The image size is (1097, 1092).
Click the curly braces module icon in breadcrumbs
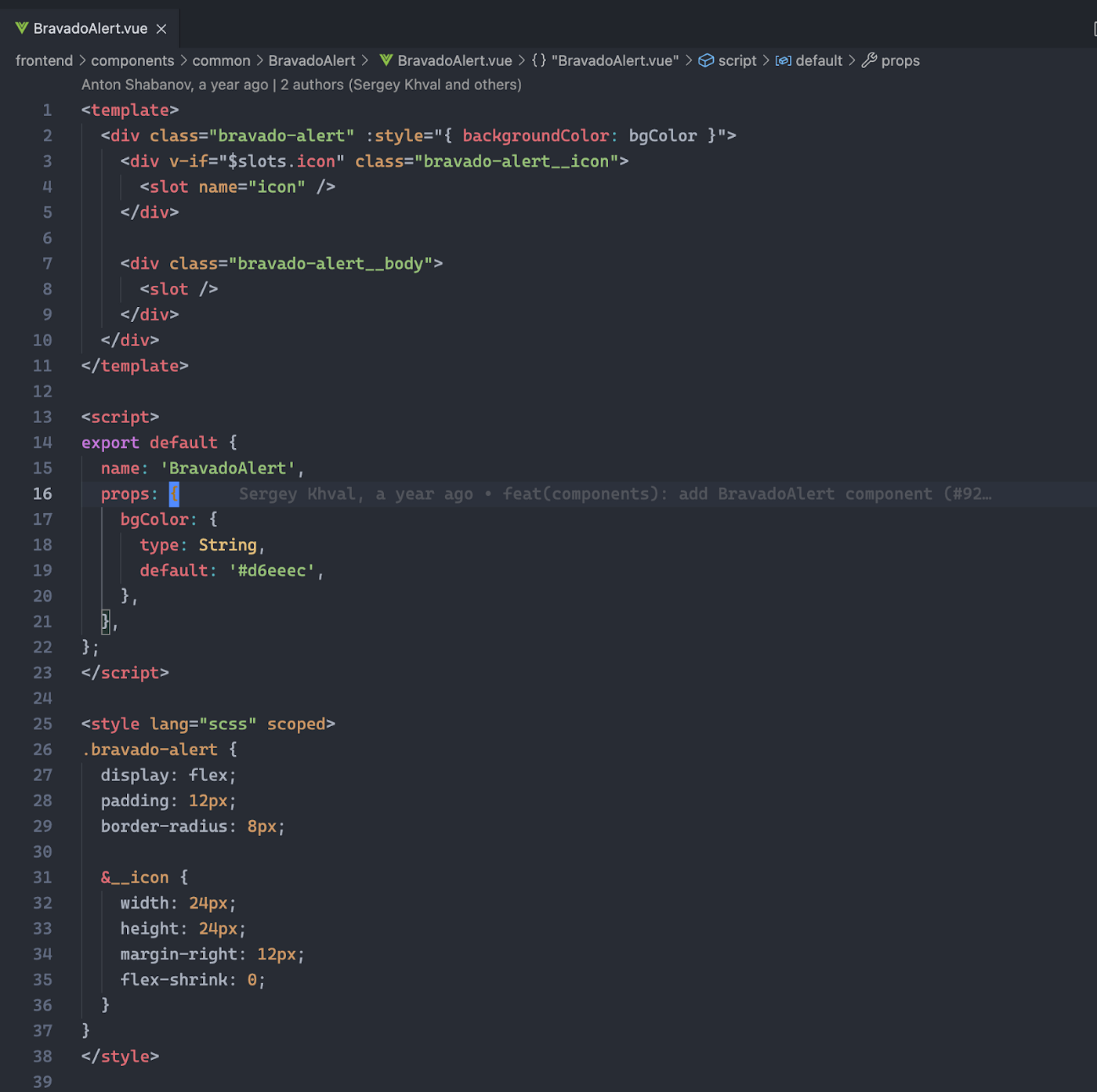click(539, 60)
